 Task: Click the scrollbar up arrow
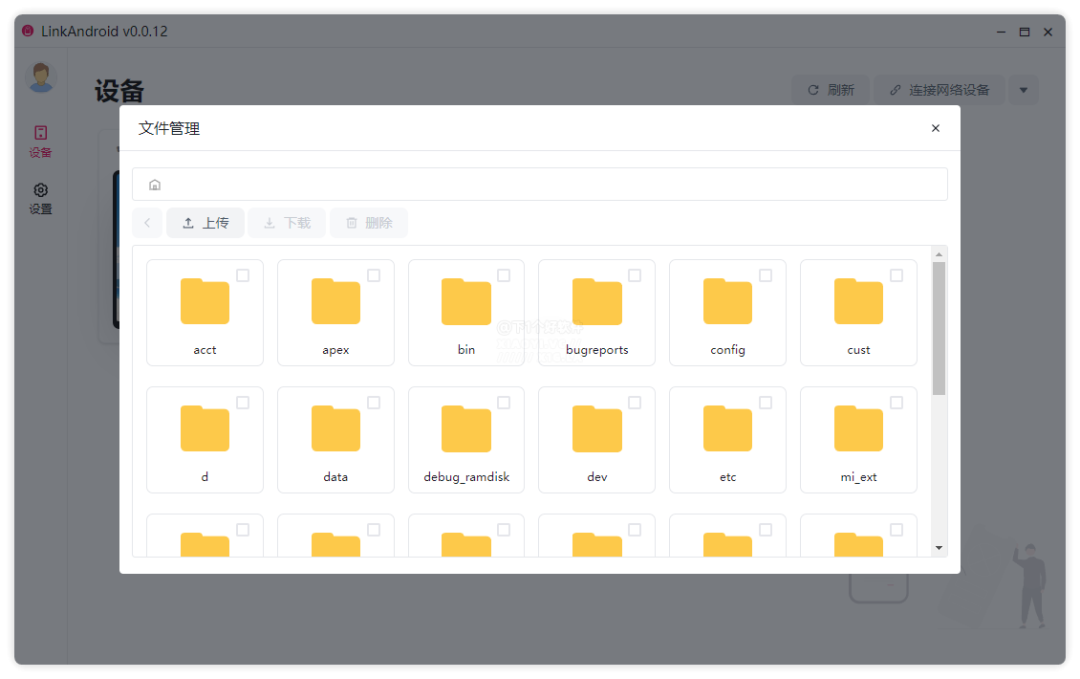(x=939, y=255)
